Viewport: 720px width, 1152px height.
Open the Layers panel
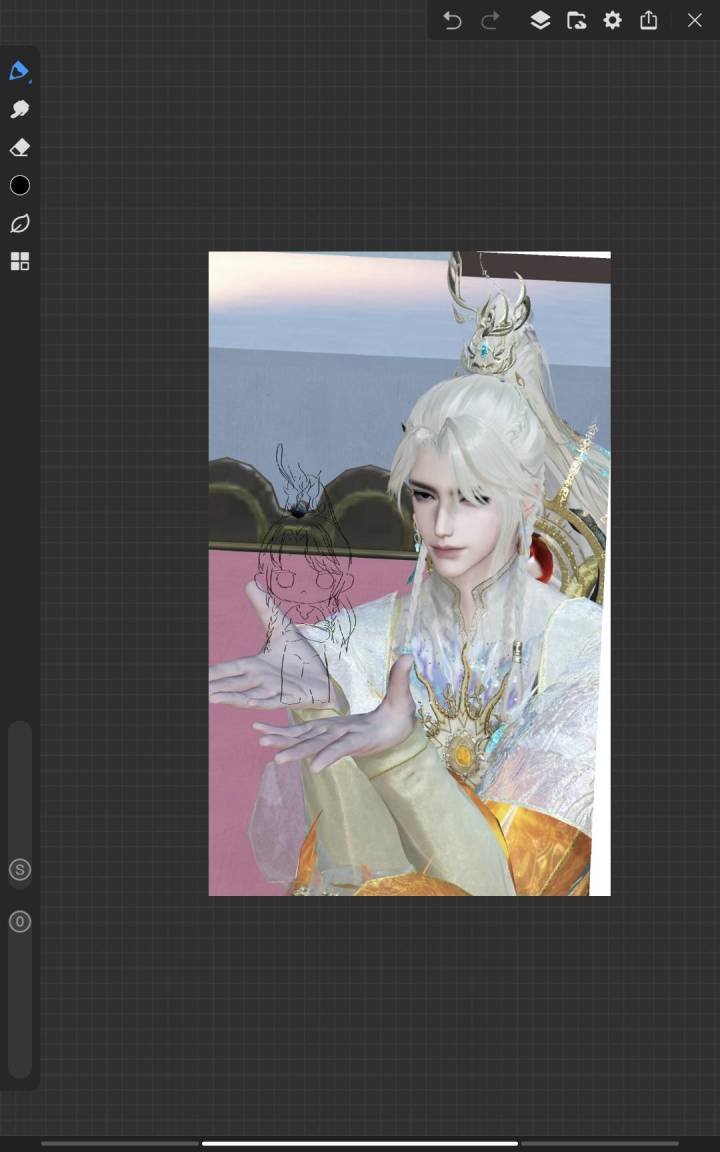click(x=540, y=20)
